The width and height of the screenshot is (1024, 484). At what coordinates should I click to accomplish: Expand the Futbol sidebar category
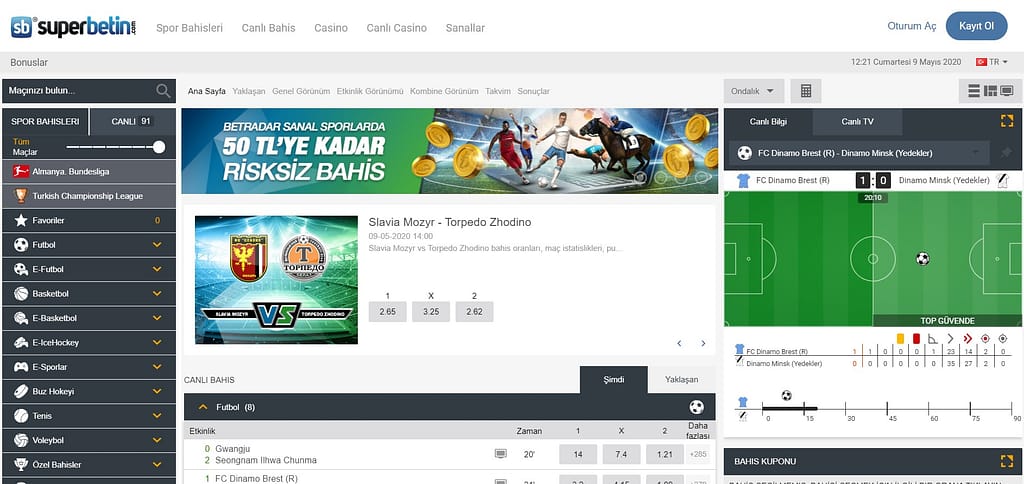pos(157,245)
